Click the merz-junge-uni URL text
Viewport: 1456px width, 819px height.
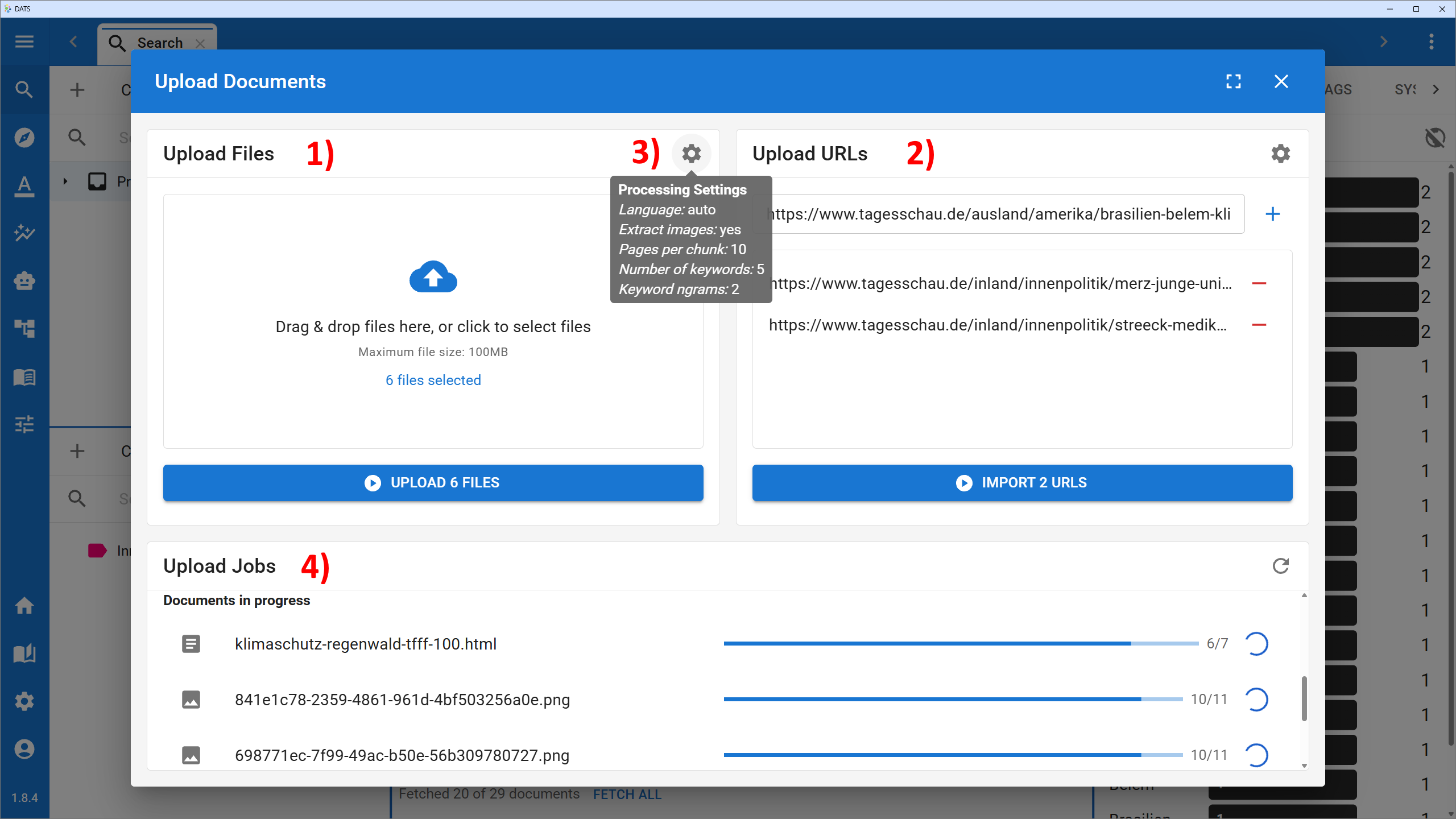click(x=1000, y=283)
